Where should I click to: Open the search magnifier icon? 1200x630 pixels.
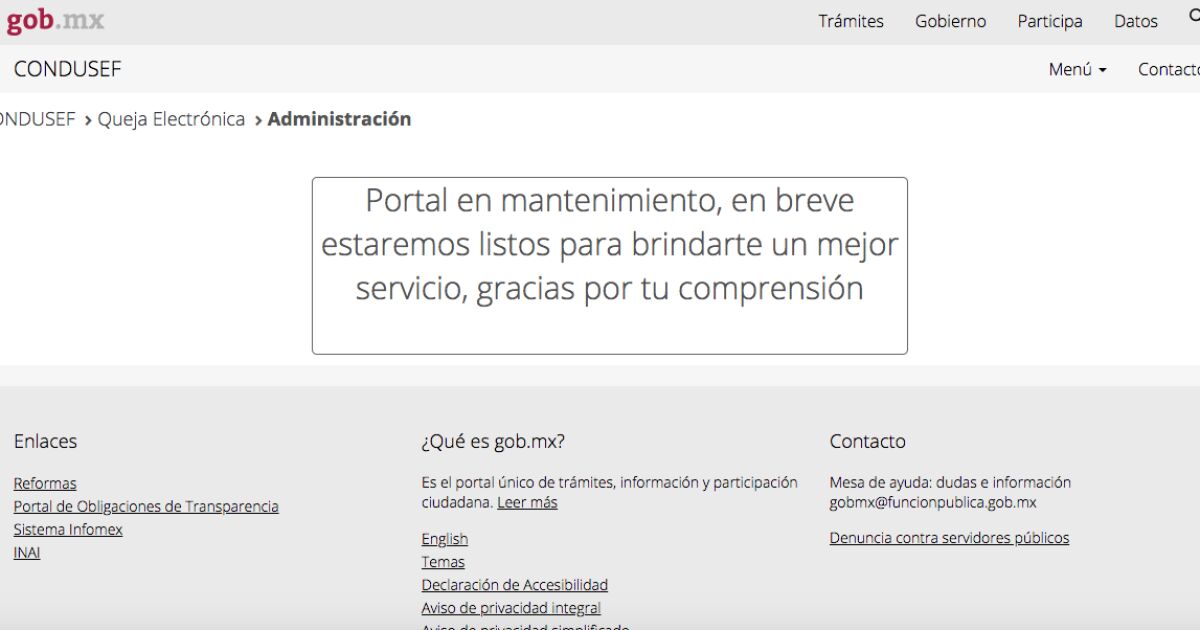1194,14
